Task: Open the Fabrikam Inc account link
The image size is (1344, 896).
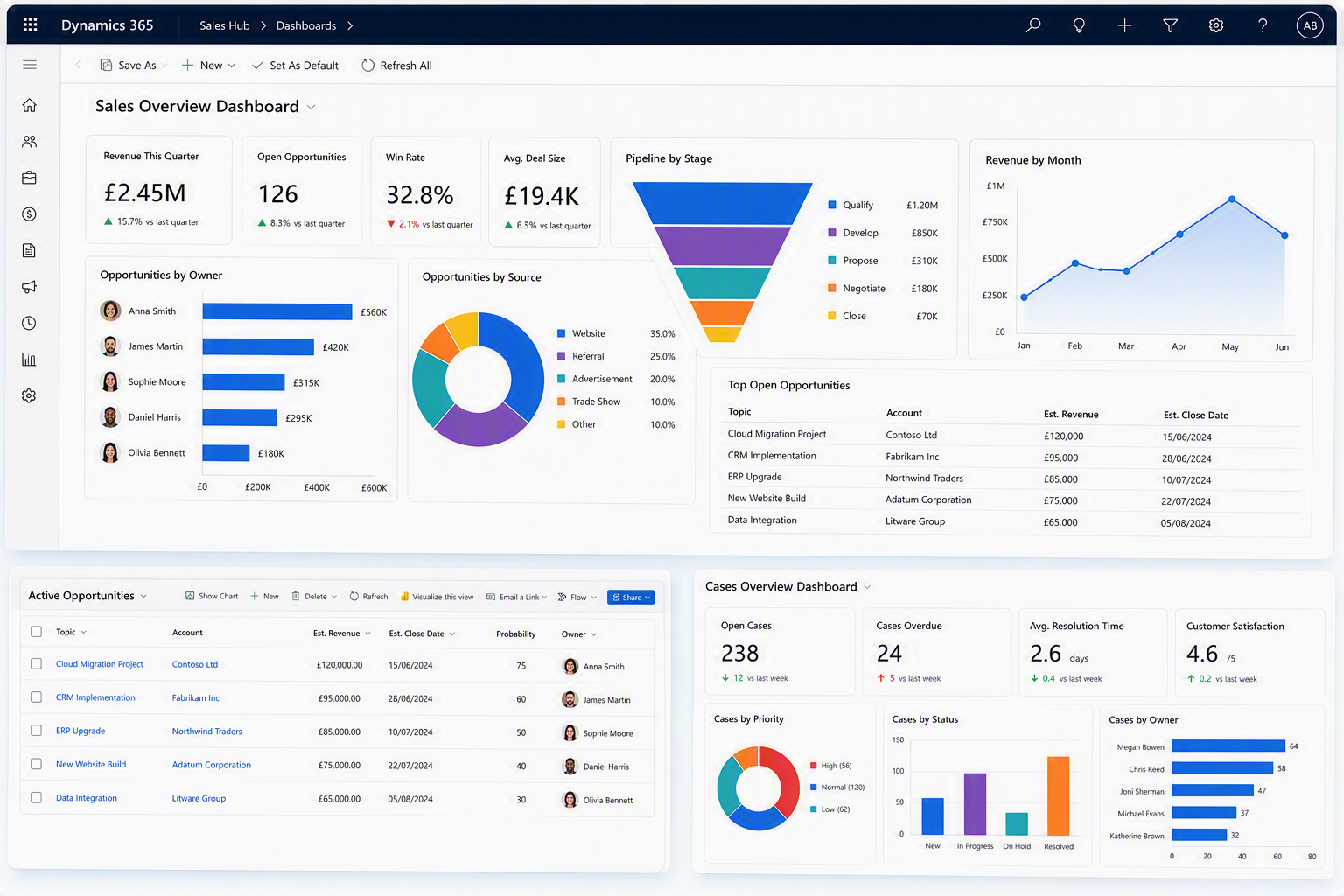Action: 196,697
